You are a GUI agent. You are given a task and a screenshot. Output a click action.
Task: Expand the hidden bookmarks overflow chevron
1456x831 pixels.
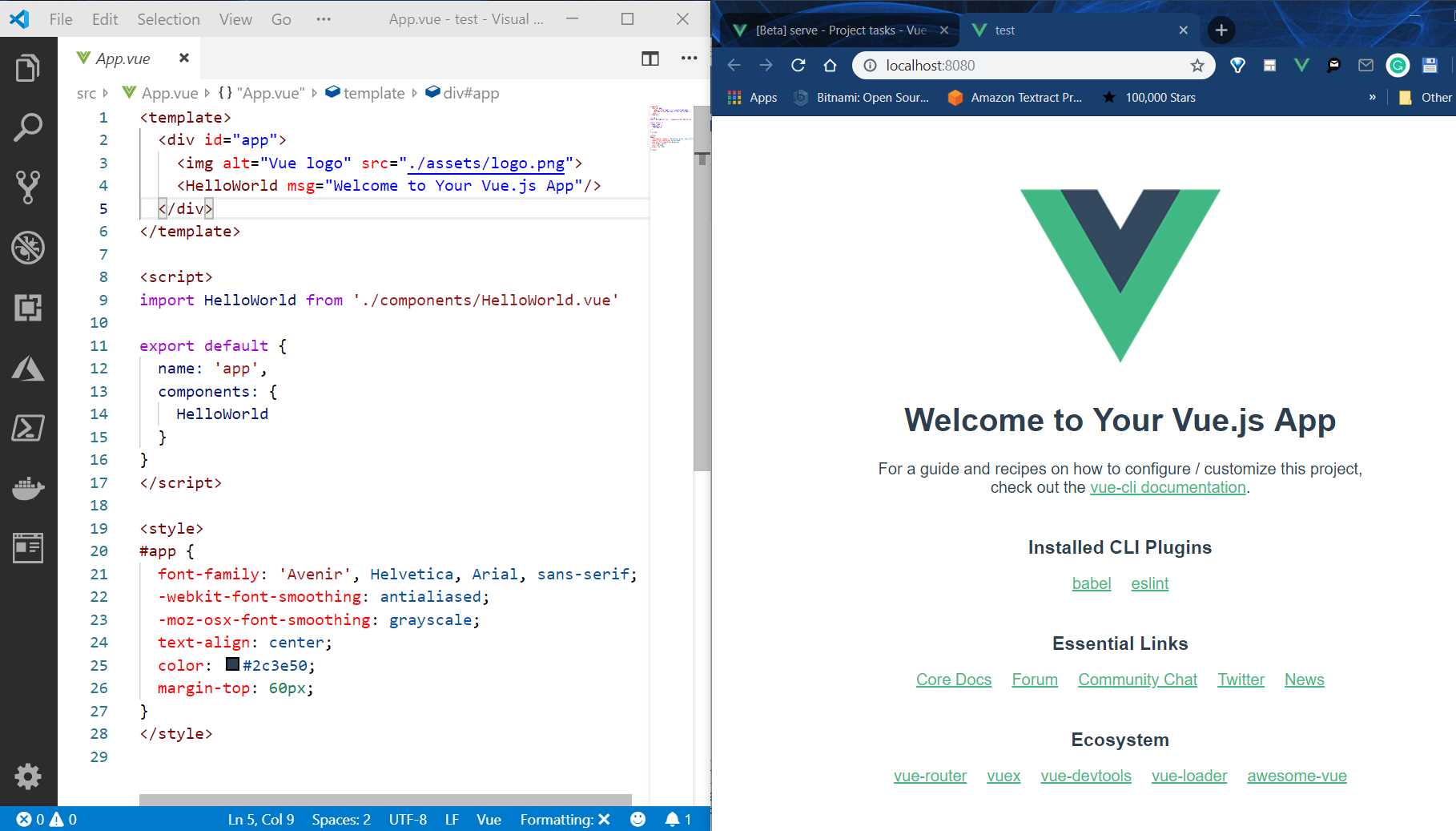click(1373, 97)
